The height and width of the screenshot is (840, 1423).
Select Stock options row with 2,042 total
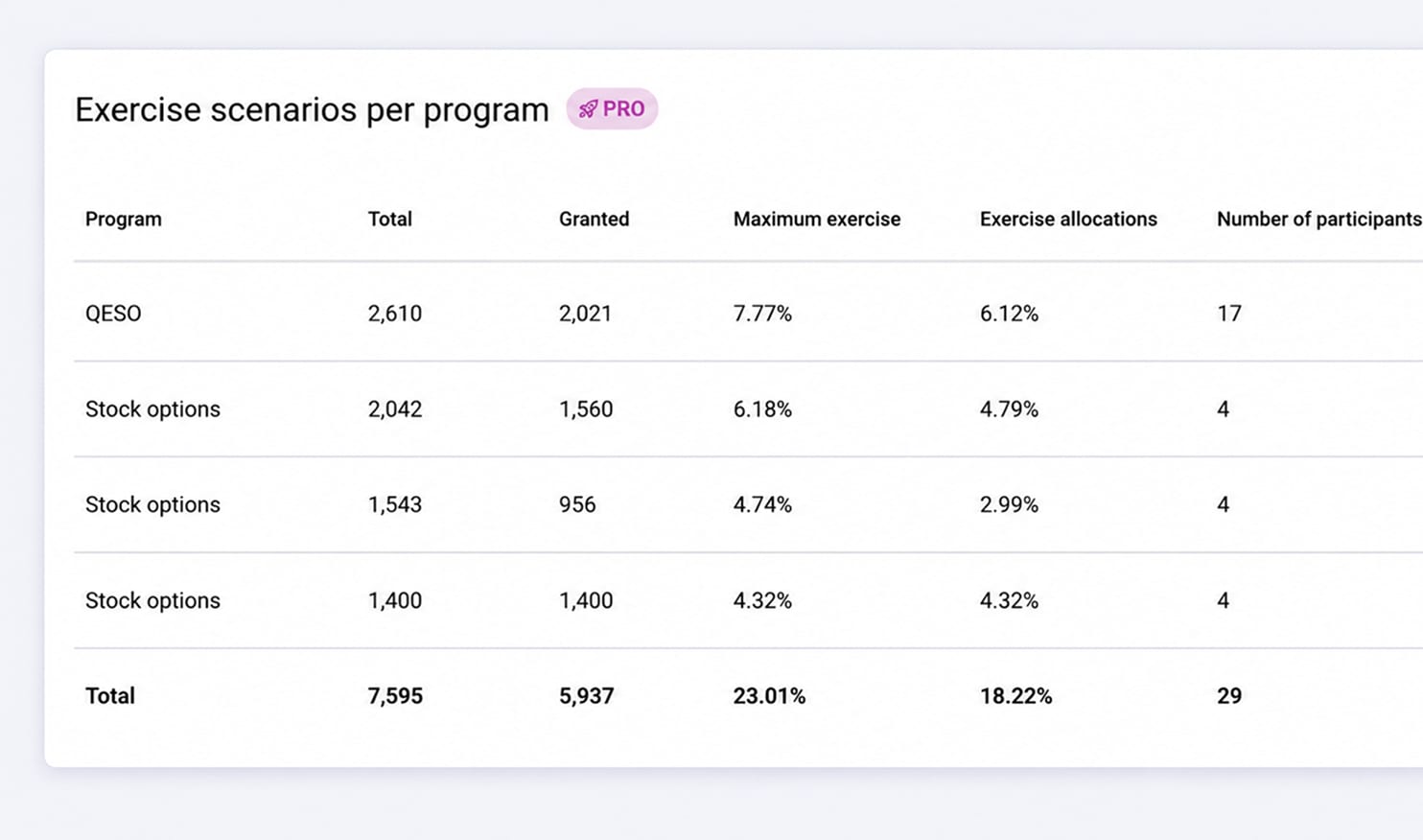tap(748, 409)
